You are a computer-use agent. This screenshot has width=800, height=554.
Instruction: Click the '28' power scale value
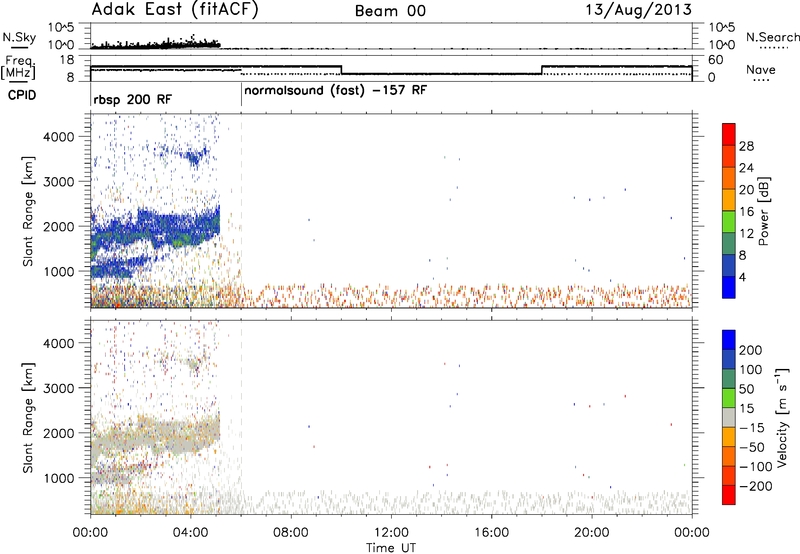[746, 146]
